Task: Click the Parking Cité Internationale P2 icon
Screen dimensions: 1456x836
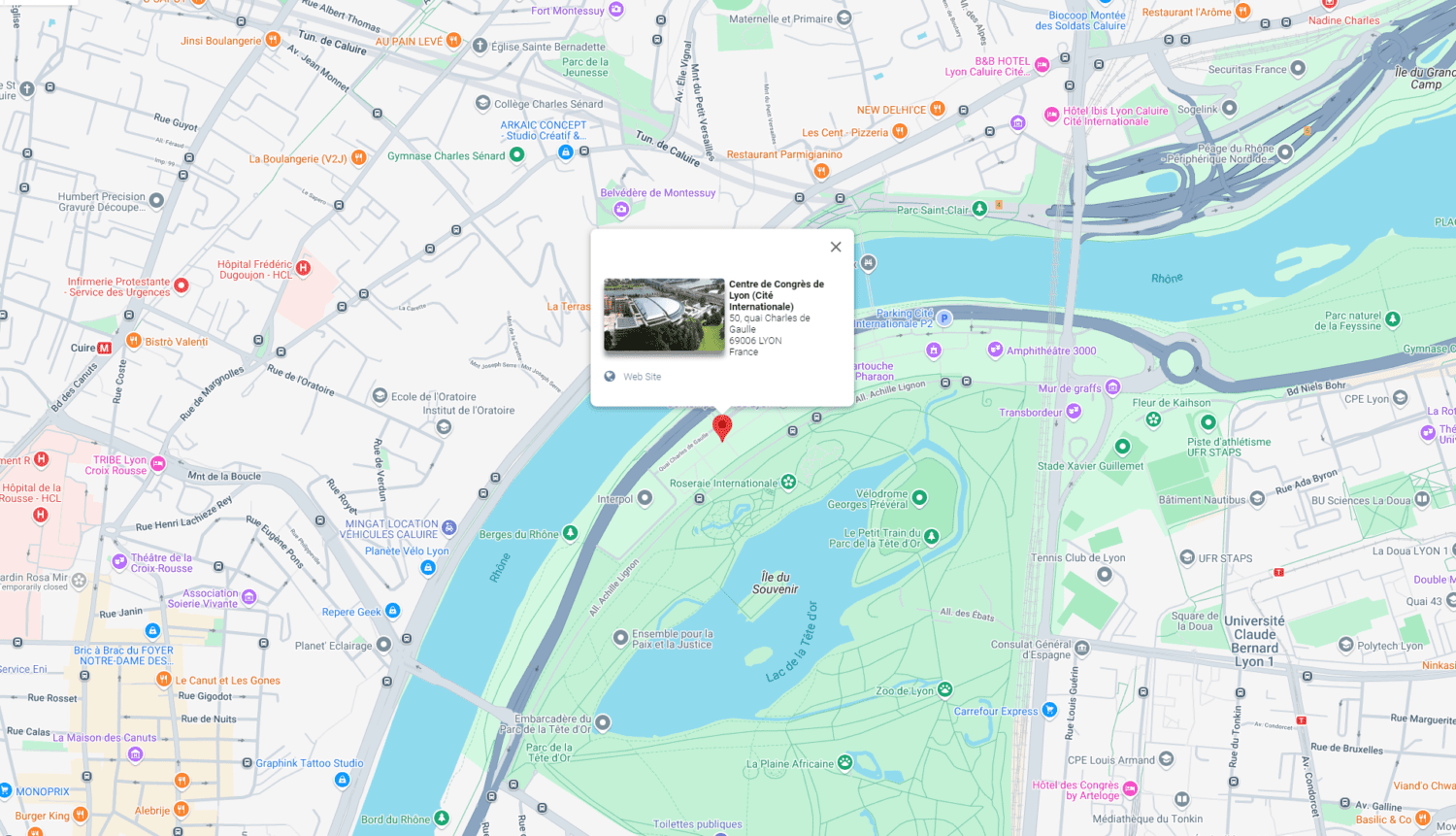Action: pyautogui.click(x=944, y=318)
